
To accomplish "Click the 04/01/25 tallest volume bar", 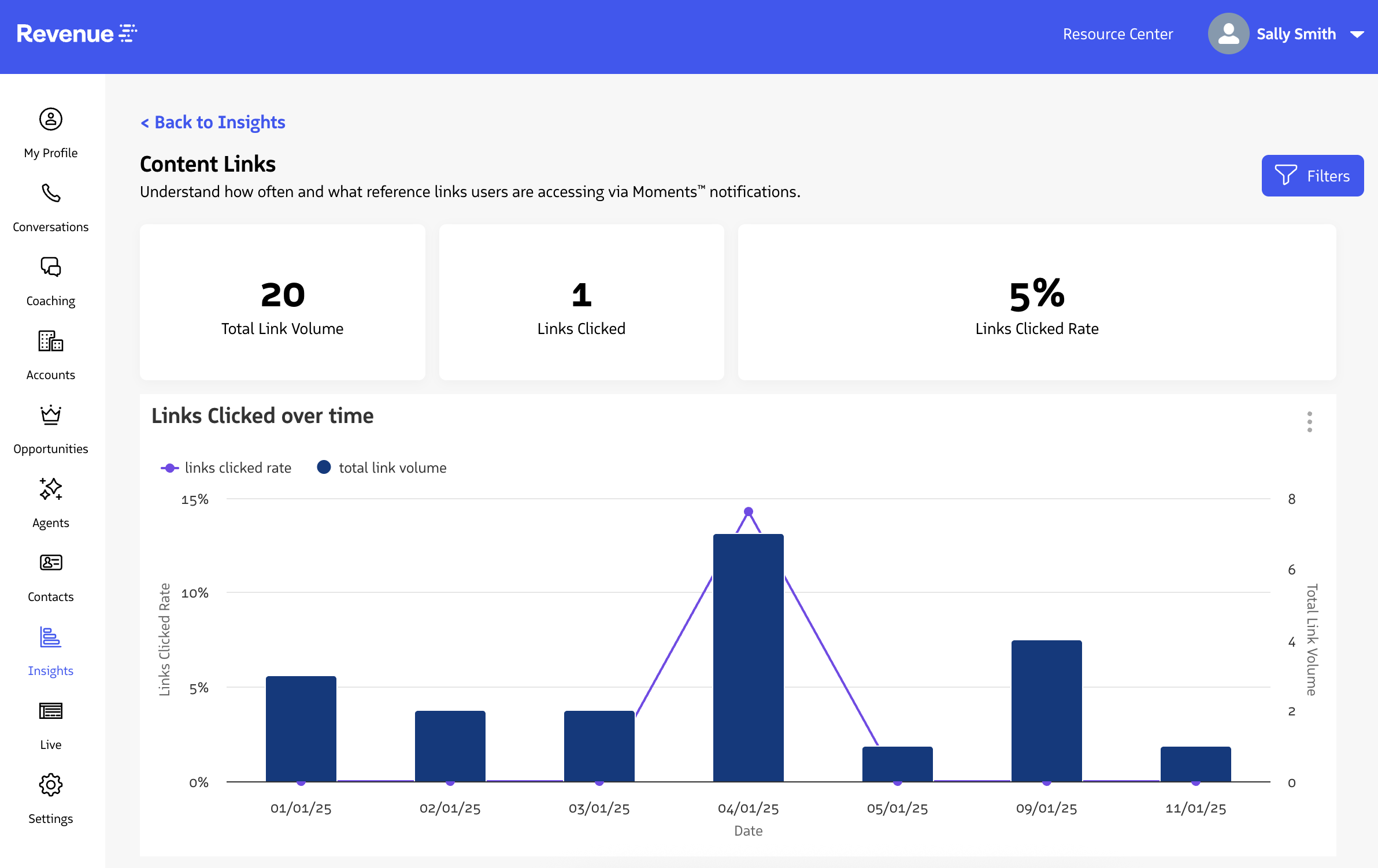I will [748, 659].
